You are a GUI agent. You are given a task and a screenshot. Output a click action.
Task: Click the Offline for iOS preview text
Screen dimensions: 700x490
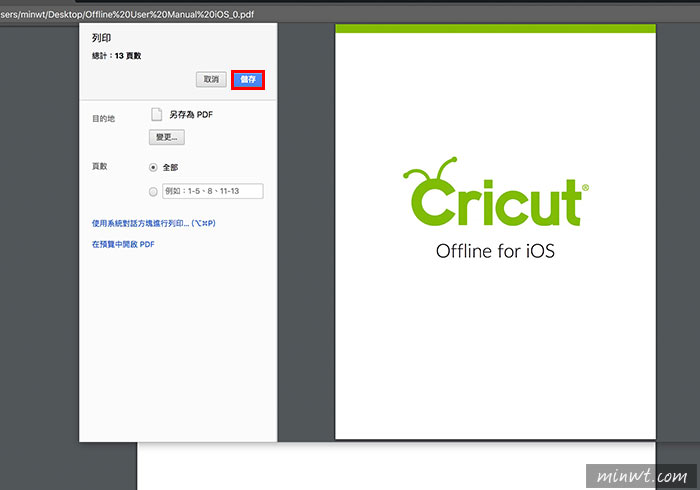[x=495, y=251]
